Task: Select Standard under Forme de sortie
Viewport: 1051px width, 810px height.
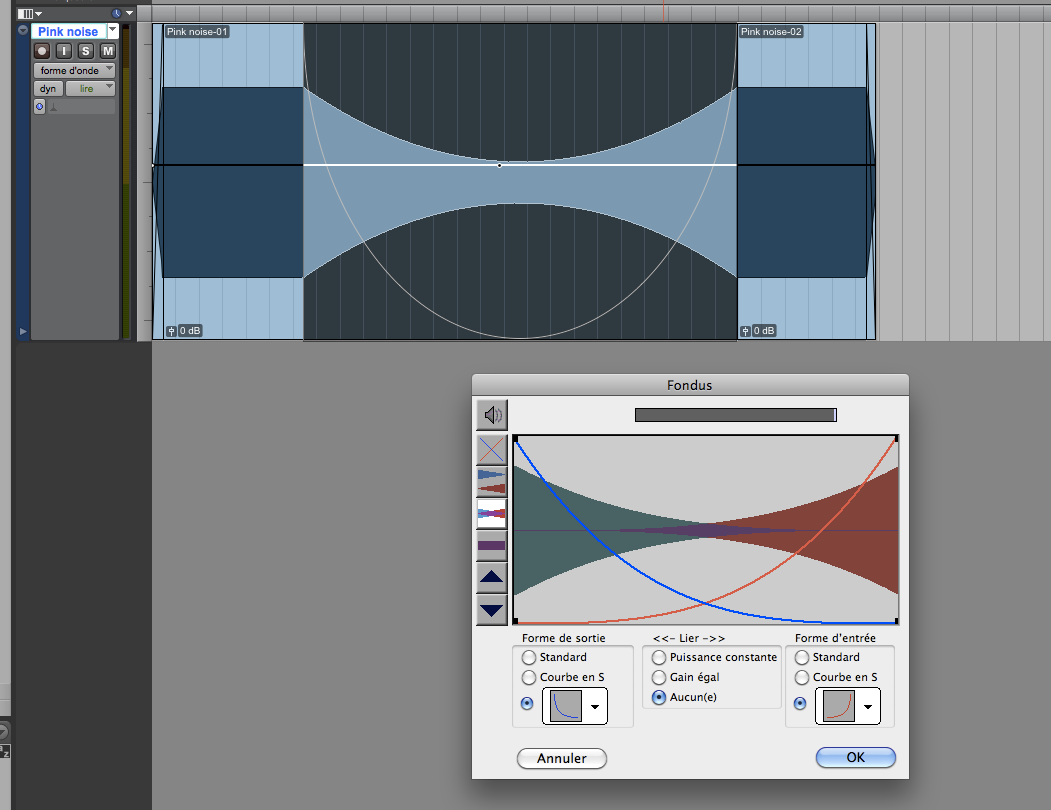Action: (529, 658)
